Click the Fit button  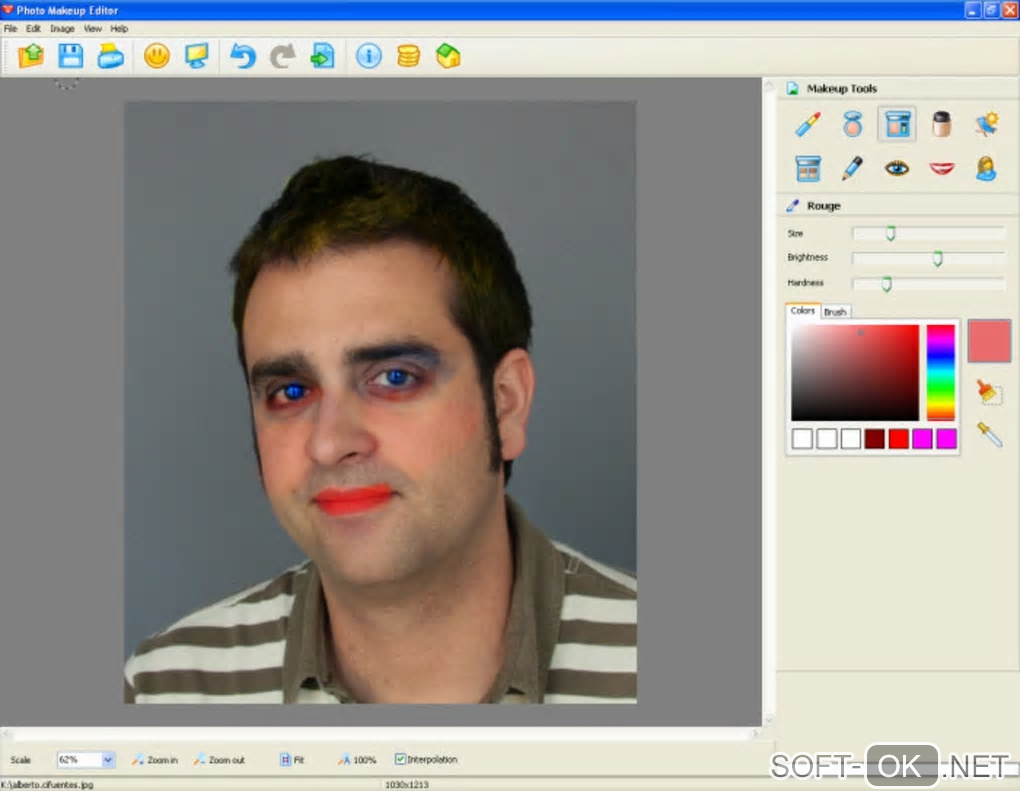(293, 759)
